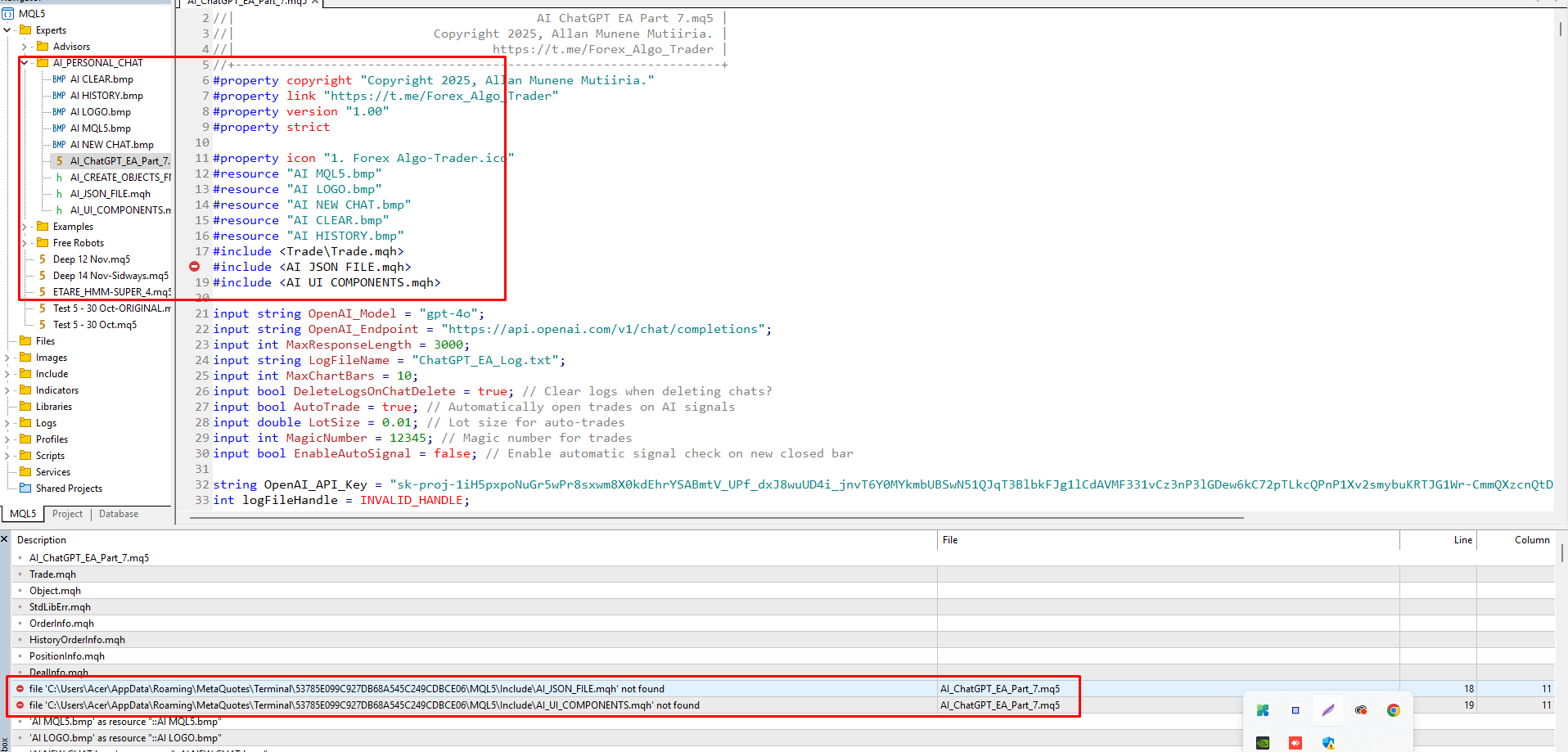1568x752 pixels.
Task: Expand the Indicators folder
Action: [x=7, y=390]
